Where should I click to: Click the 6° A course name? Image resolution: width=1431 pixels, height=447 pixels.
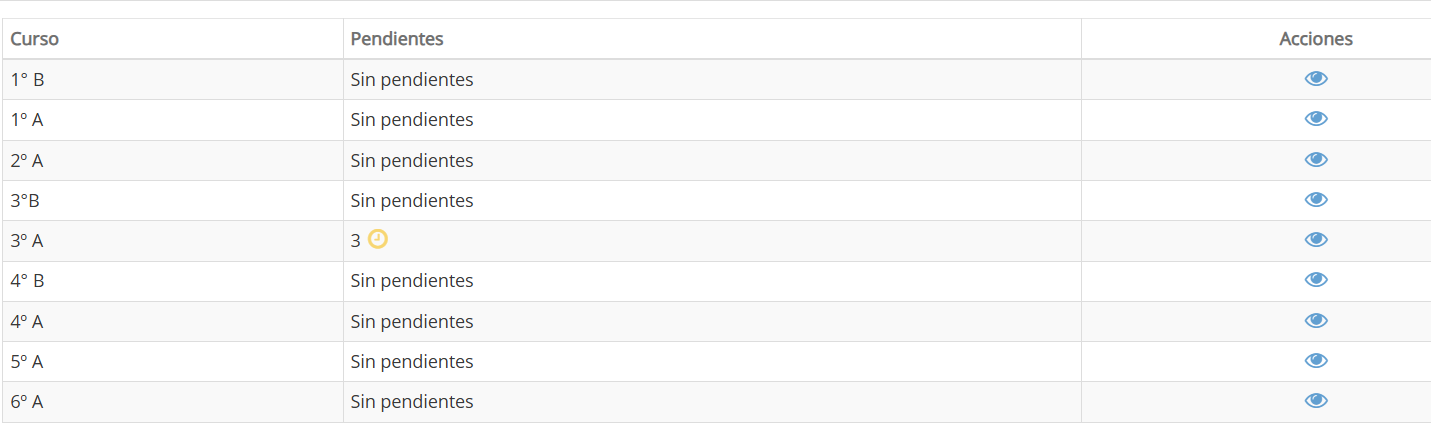pos(27,402)
